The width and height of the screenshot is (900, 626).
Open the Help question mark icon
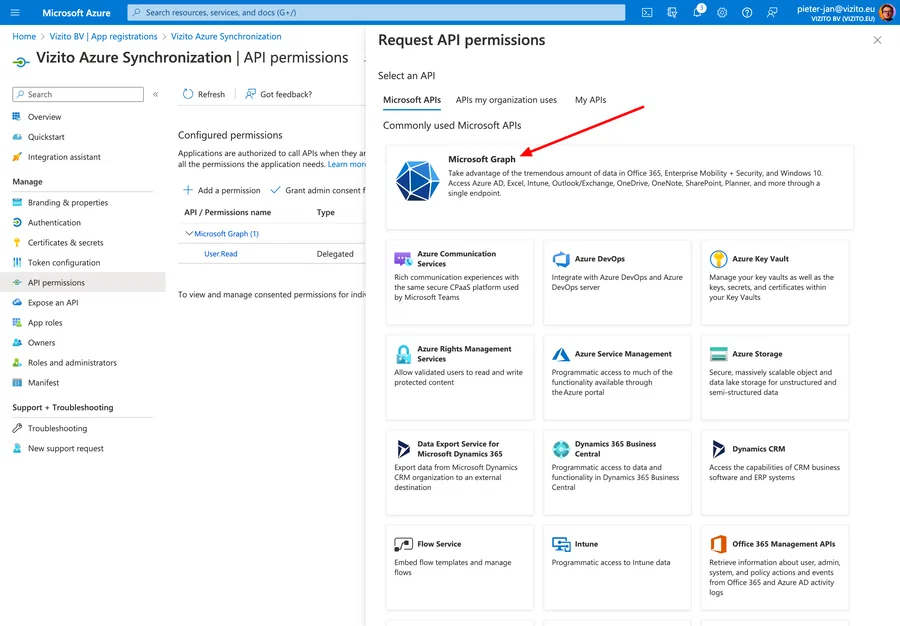pos(746,12)
